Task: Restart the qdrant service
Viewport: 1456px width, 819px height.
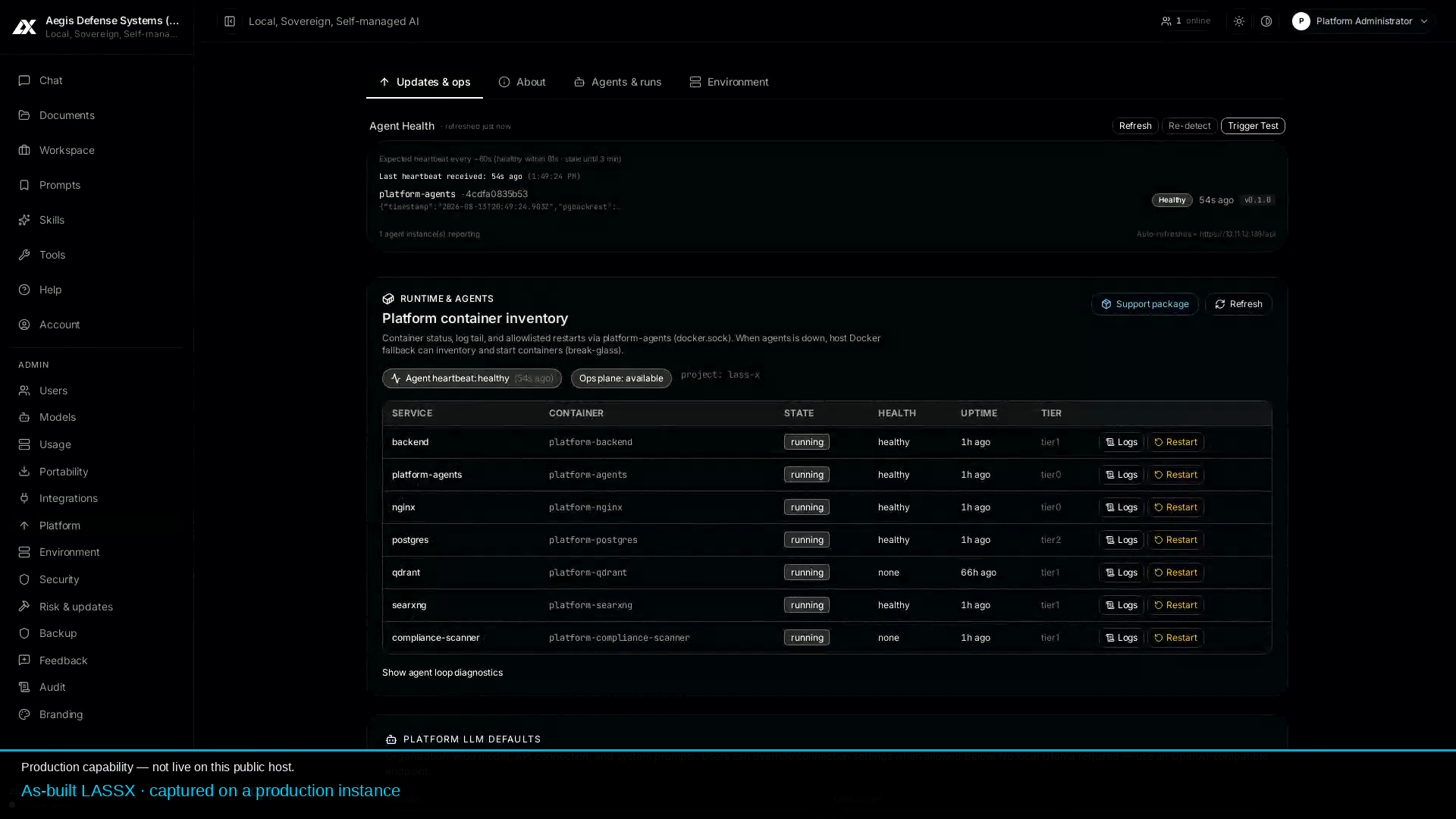Action: click(1175, 573)
